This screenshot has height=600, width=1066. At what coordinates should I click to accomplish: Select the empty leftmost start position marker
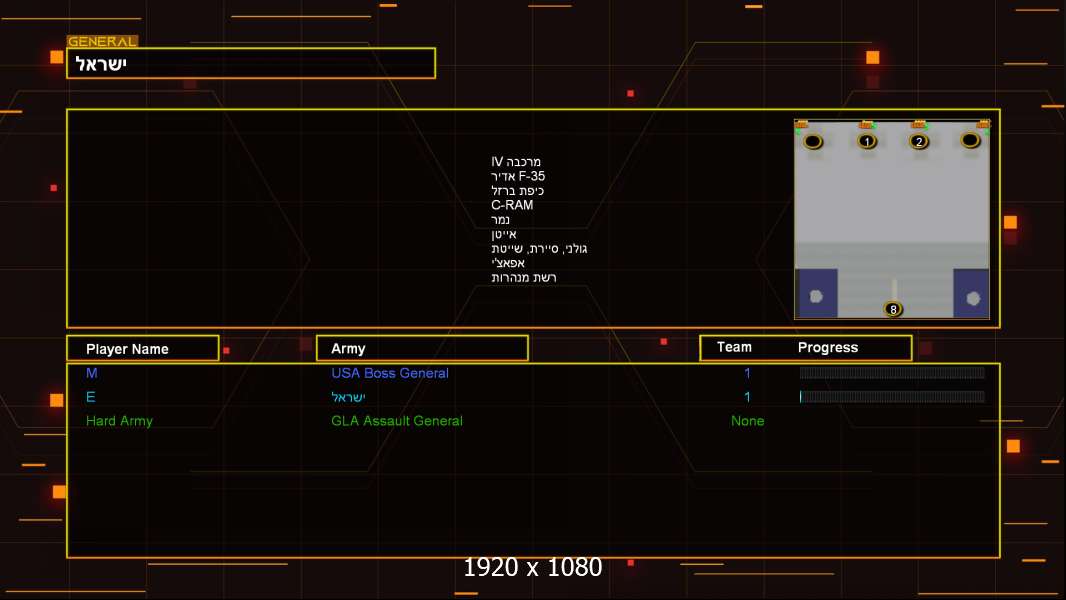[813, 141]
